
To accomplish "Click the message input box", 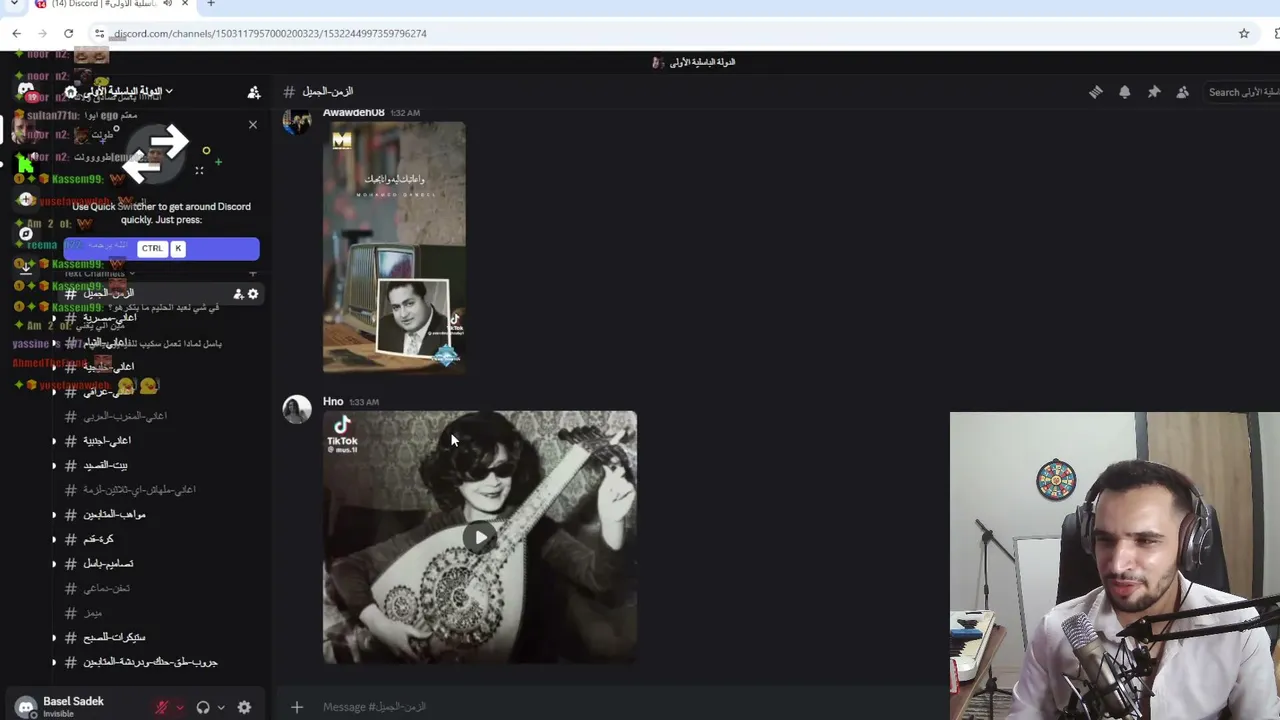I will point(630,707).
